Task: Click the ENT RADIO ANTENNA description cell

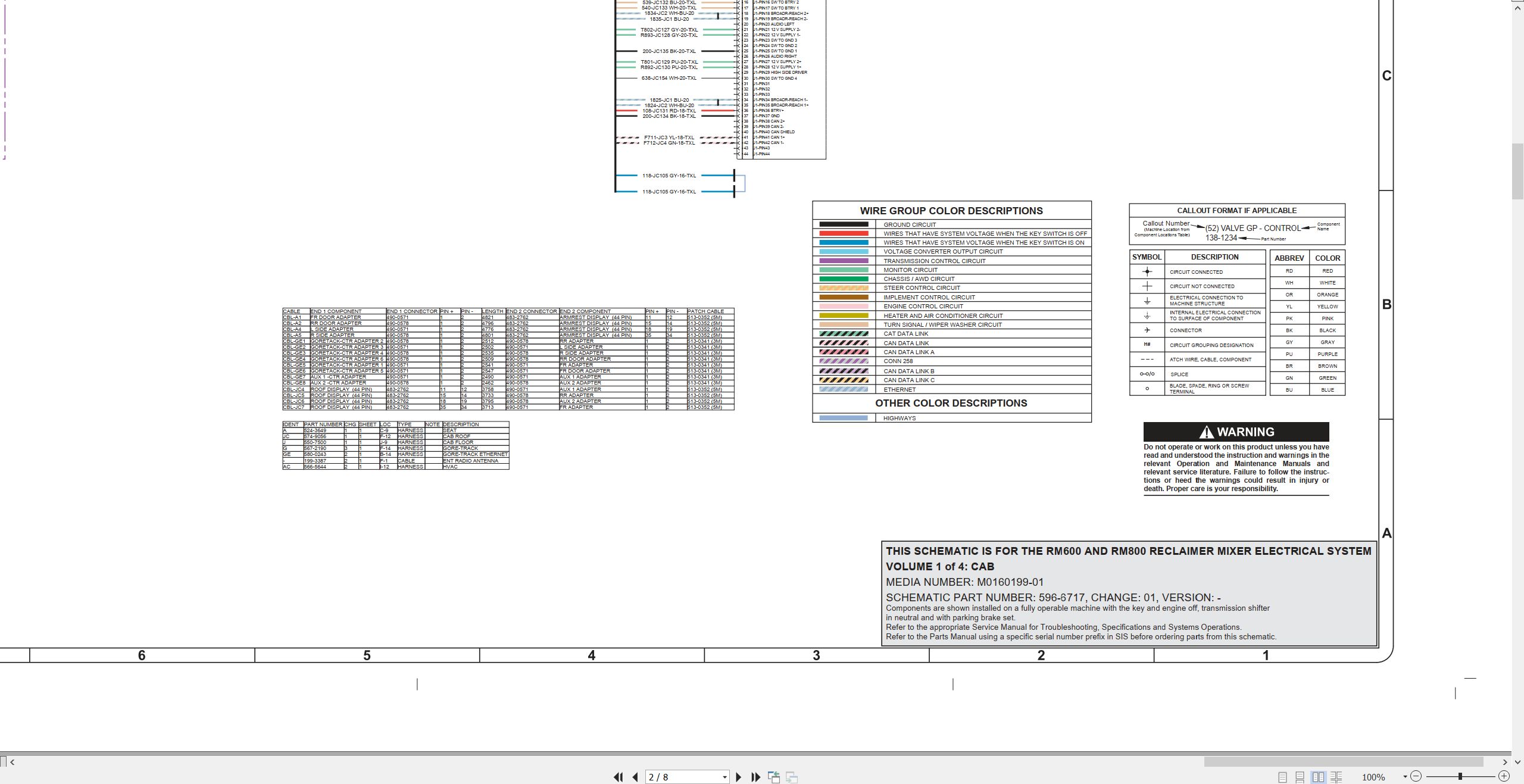Action: [x=476, y=461]
